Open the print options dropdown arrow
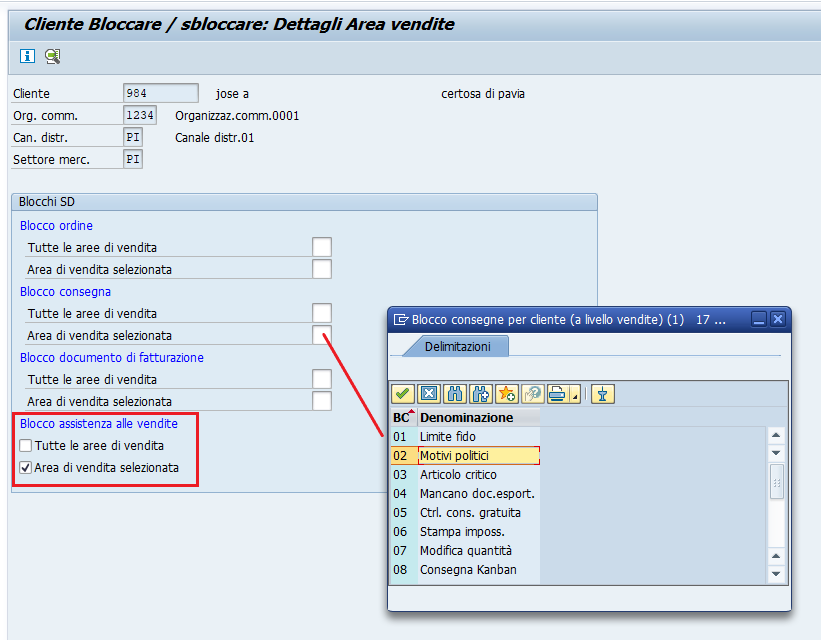Screen dimensions: 821x640 click(x=575, y=396)
